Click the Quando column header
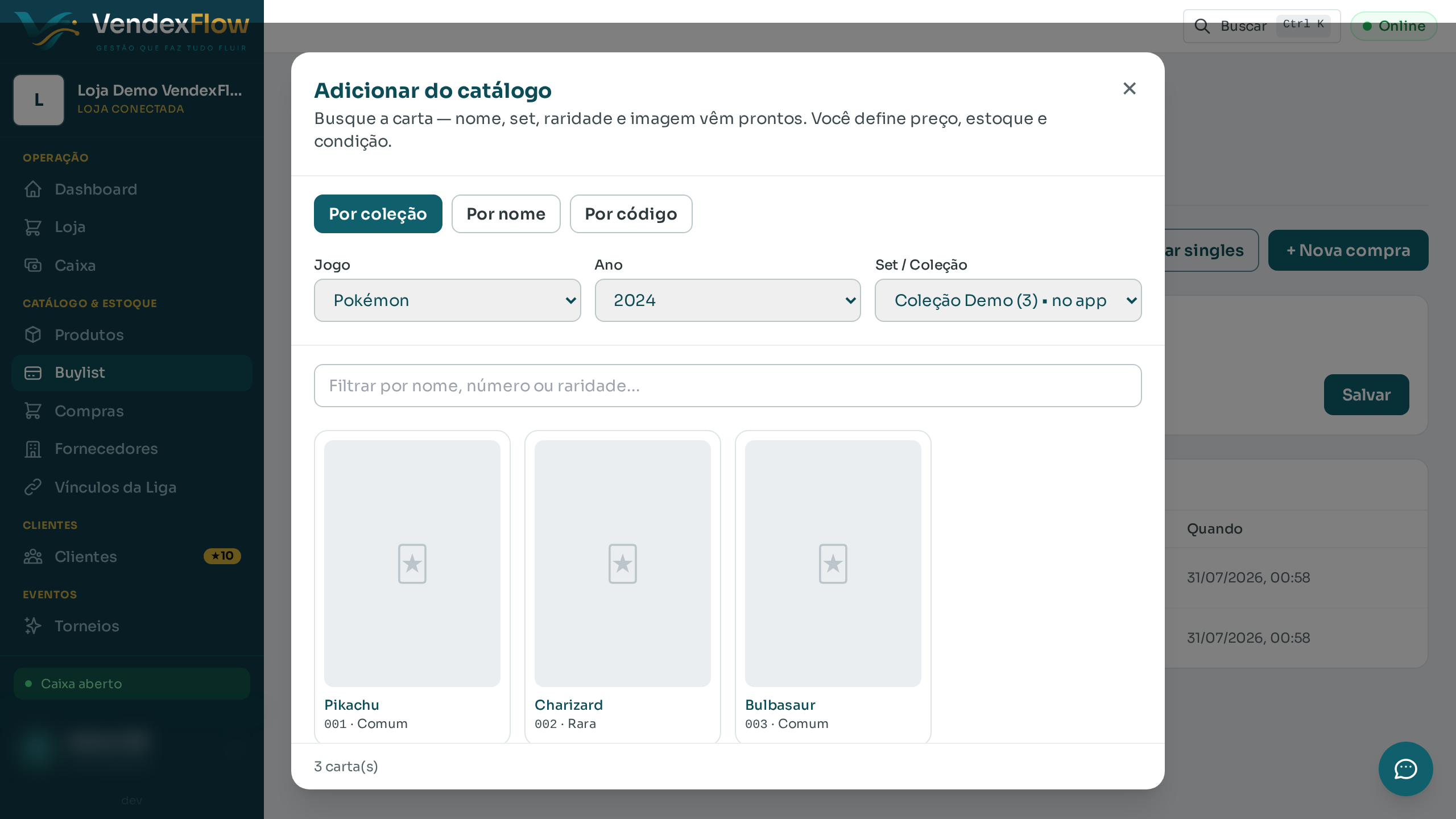The image size is (1456, 819). 1215,529
